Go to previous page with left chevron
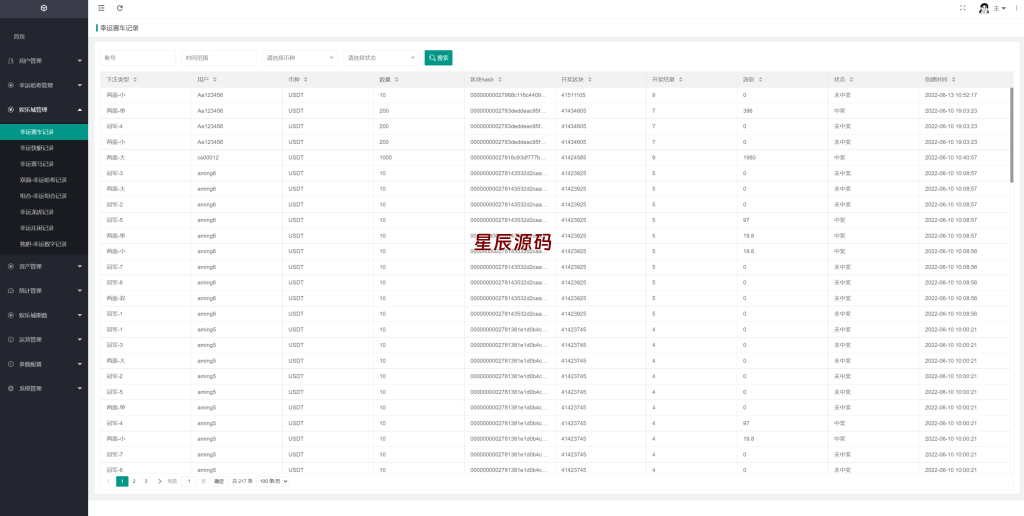The width and height of the screenshot is (1024, 516). 108,481
